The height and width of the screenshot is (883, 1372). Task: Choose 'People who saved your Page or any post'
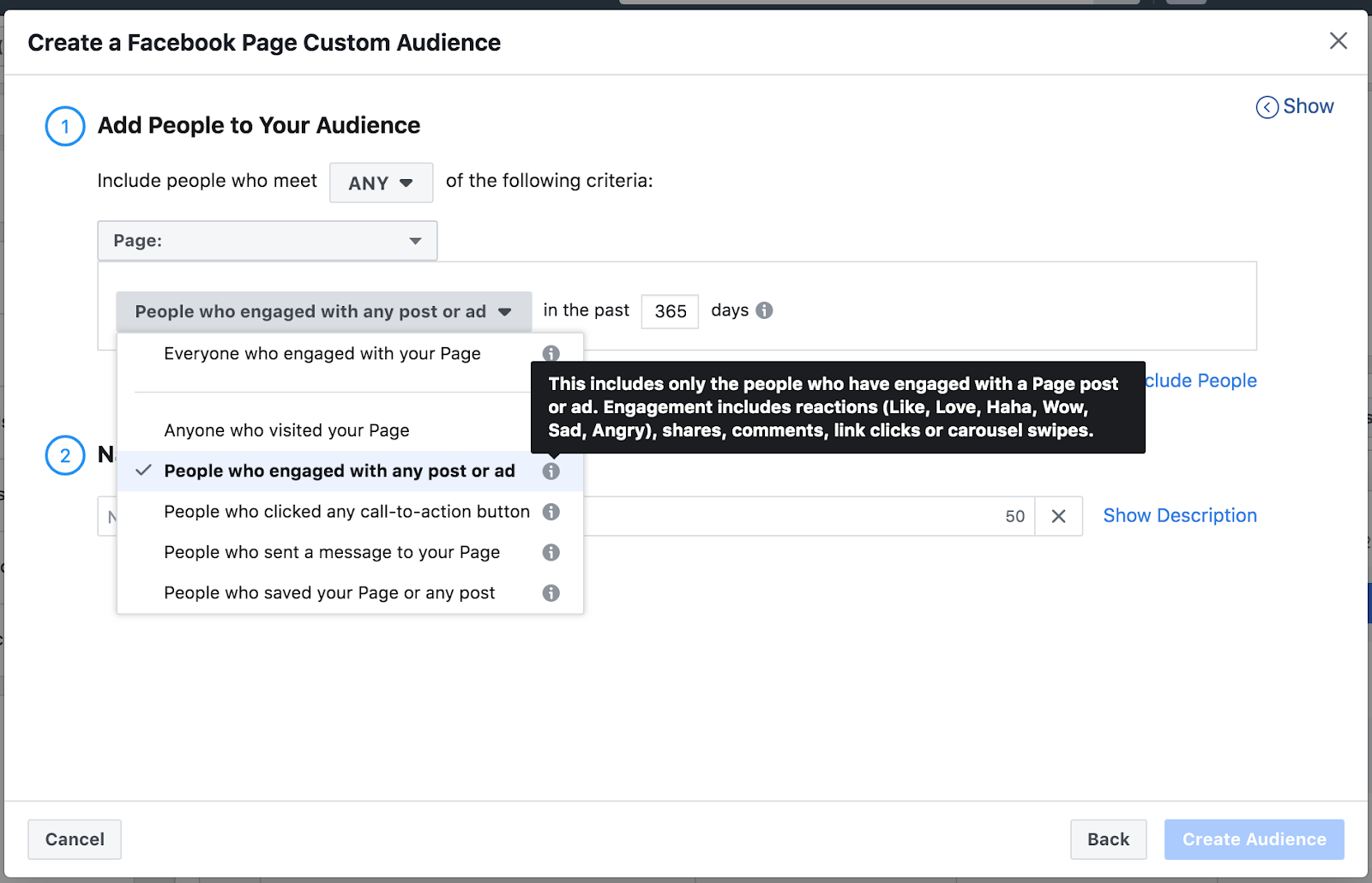[x=329, y=593]
